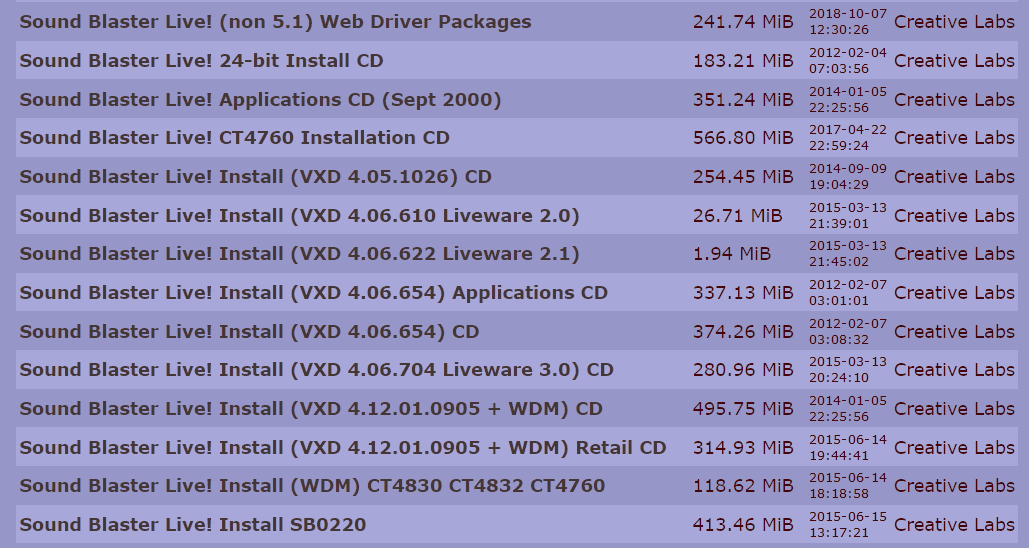Open Install (VXD 4.12.01.0905 + WDM) Retail CD
This screenshot has height=548, width=1029.
[x=343, y=447]
